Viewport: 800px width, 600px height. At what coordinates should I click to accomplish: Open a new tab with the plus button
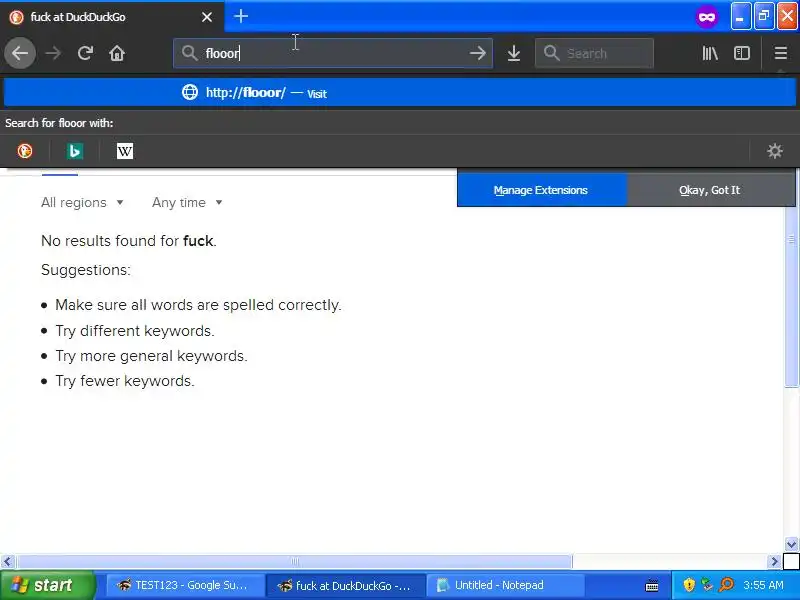[241, 16]
